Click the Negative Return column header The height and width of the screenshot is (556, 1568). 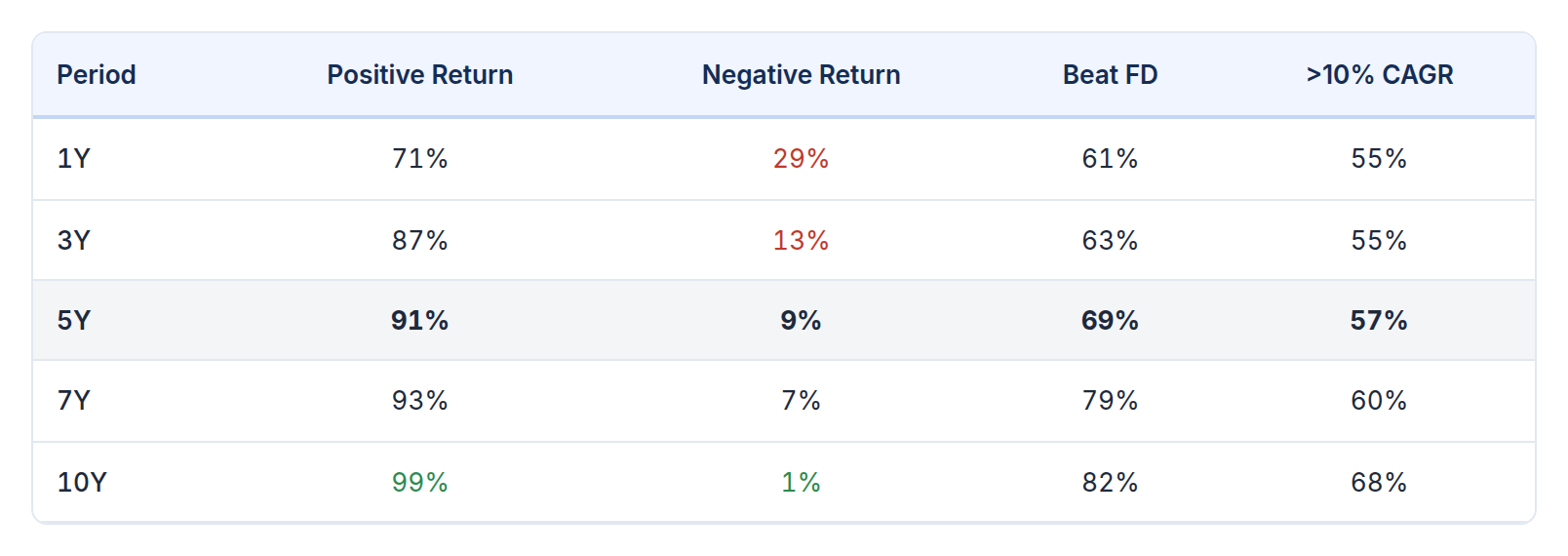801,75
